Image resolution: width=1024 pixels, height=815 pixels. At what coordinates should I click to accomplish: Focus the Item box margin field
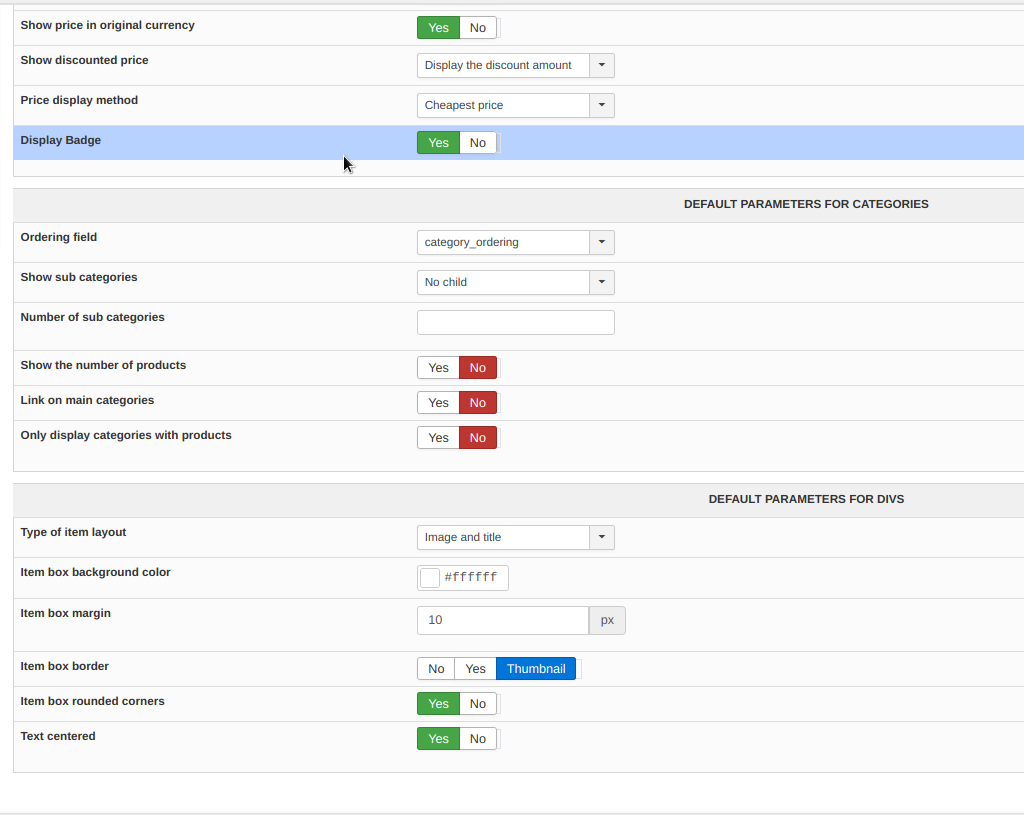[503, 620]
